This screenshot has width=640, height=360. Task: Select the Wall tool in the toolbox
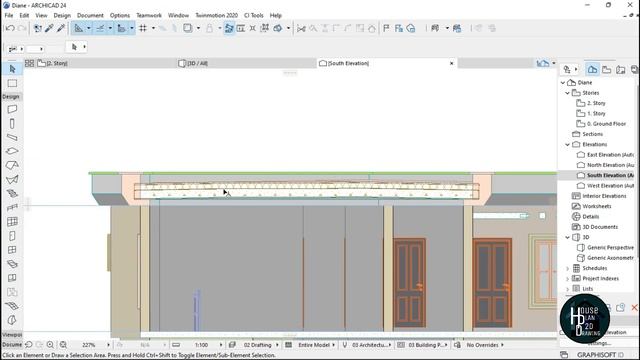[12, 109]
